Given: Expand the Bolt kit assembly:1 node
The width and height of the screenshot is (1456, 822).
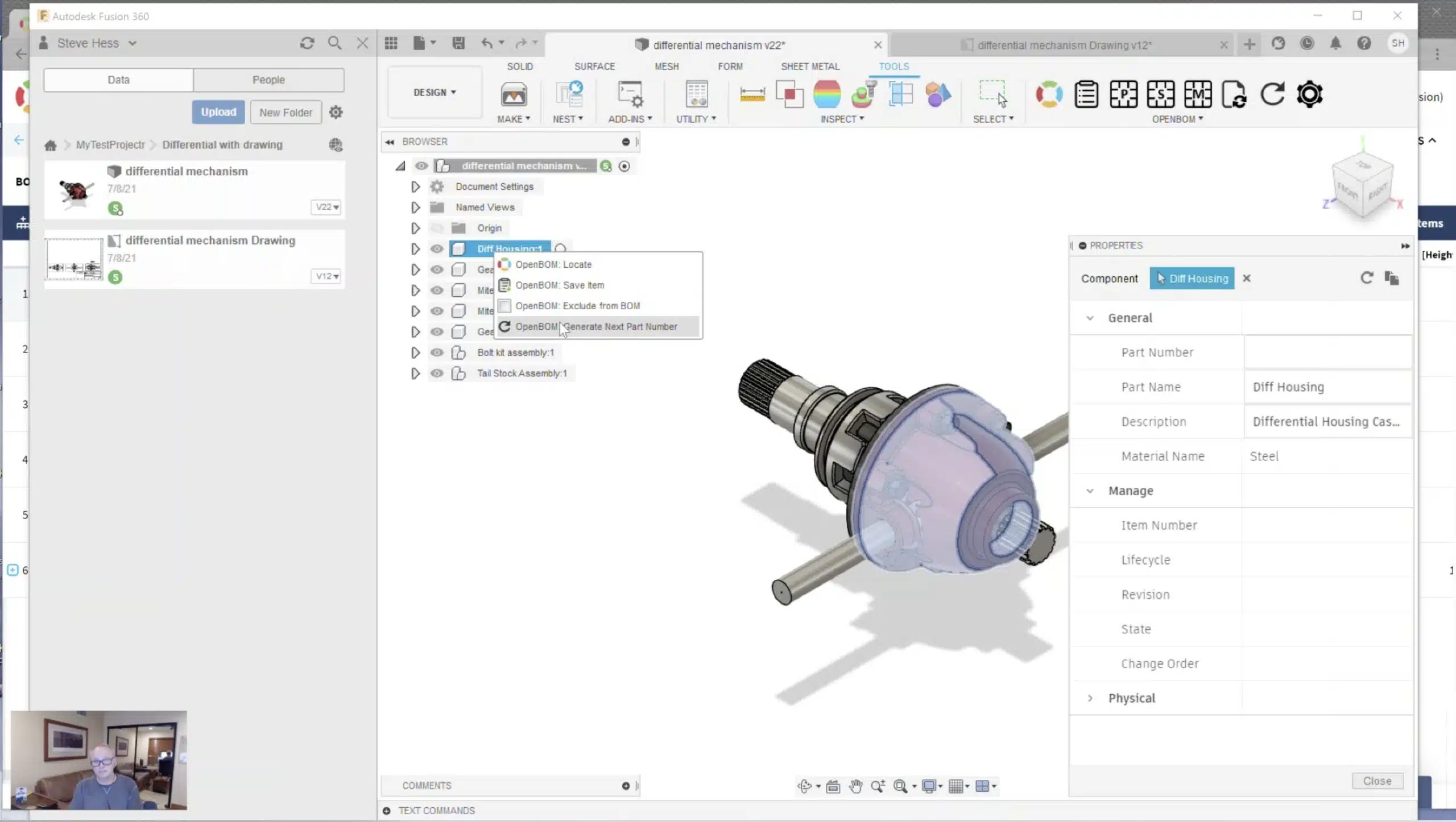Looking at the screenshot, I should (x=416, y=352).
